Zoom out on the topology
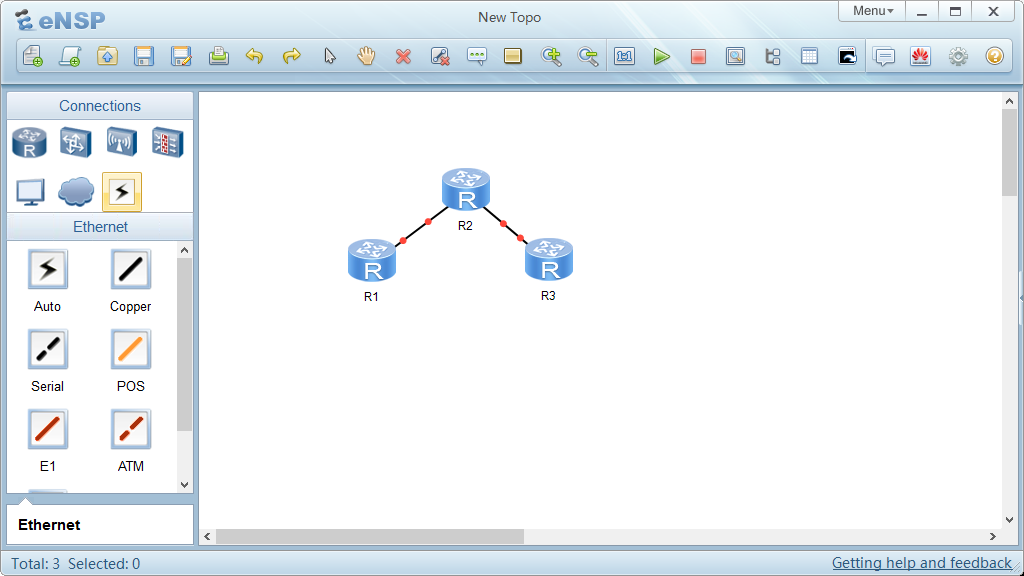The image size is (1024, 576). [x=588, y=56]
